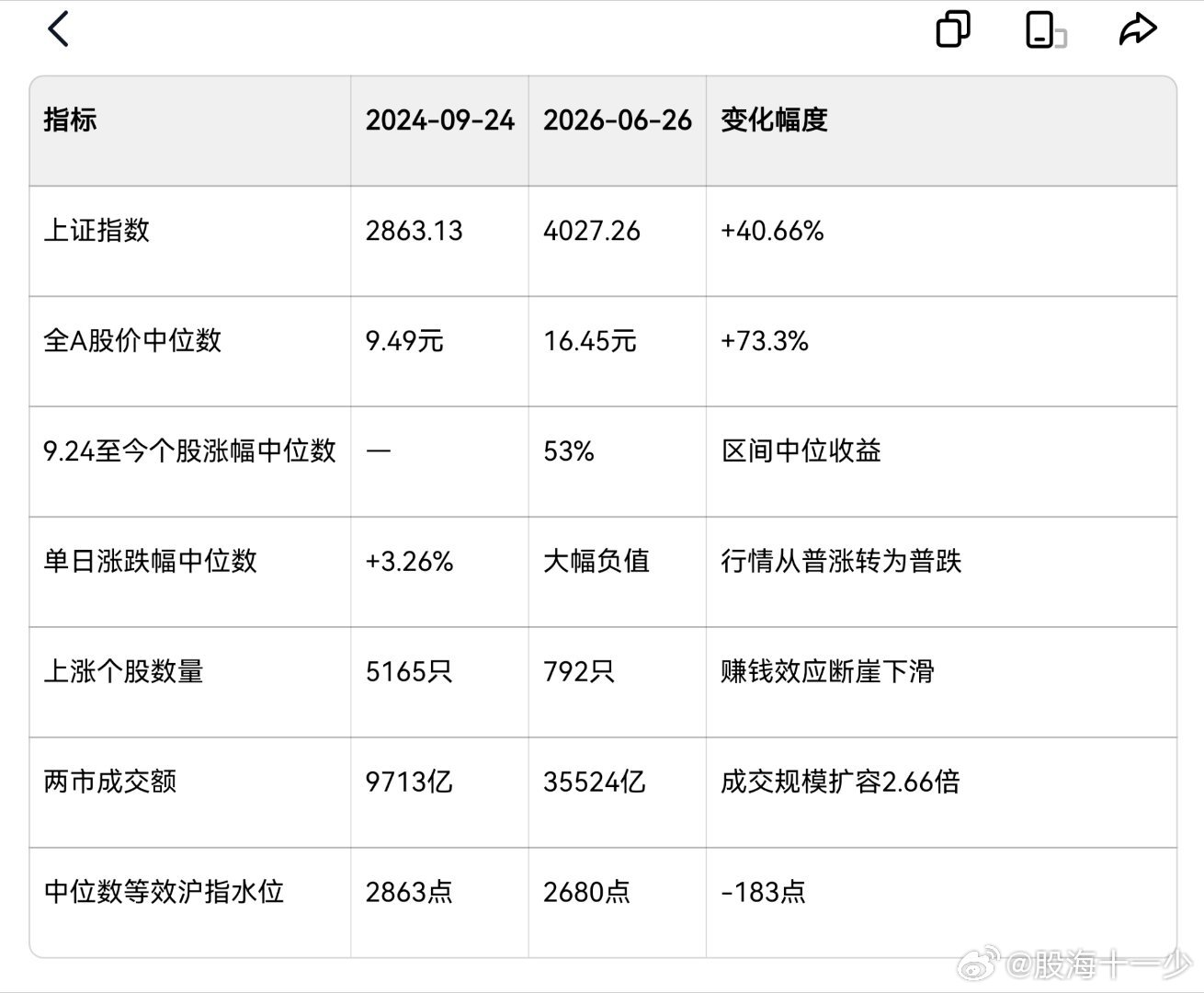Tap the share arrow icon
Image resolution: width=1204 pixels, height=993 pixels.
pos(1137,29)
